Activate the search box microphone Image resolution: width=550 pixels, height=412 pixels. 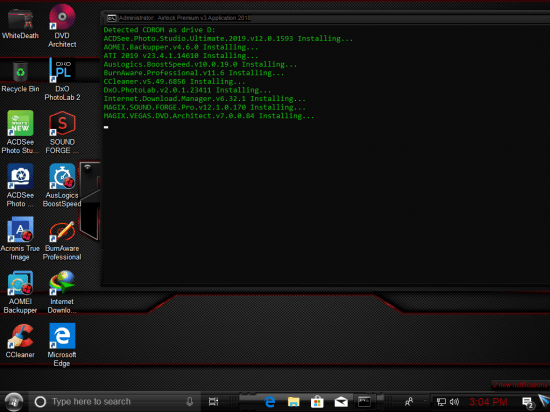(190, 402)
